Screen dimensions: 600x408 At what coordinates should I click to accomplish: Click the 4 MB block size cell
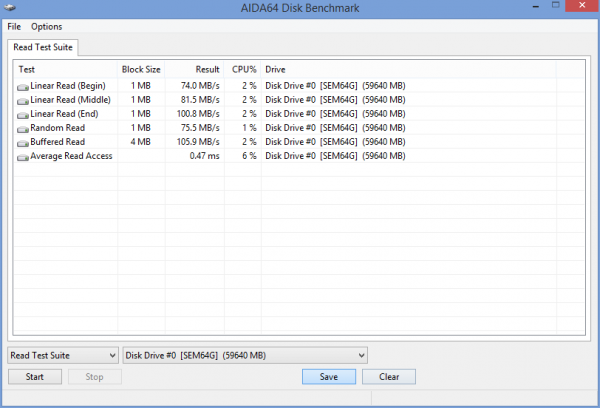pos(140,142)
